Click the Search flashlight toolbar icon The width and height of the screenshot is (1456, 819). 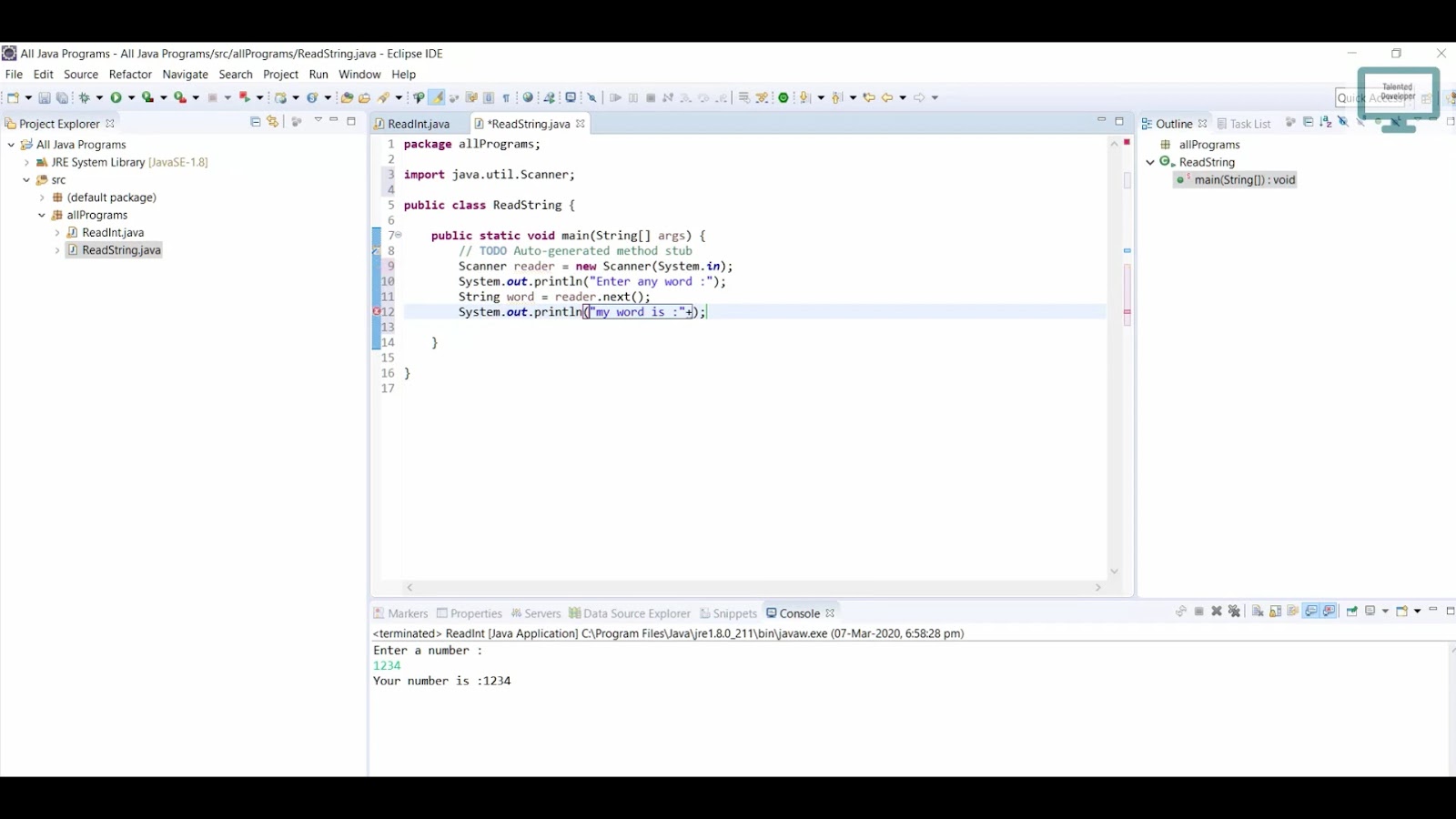[383, 97]
